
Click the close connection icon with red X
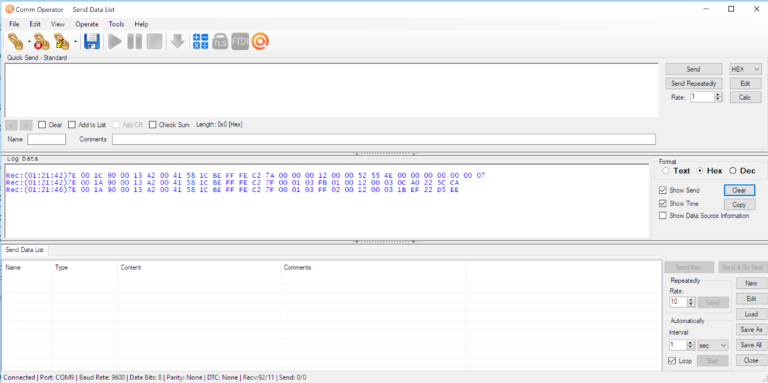pyautogui.click(x=42, y=42)
